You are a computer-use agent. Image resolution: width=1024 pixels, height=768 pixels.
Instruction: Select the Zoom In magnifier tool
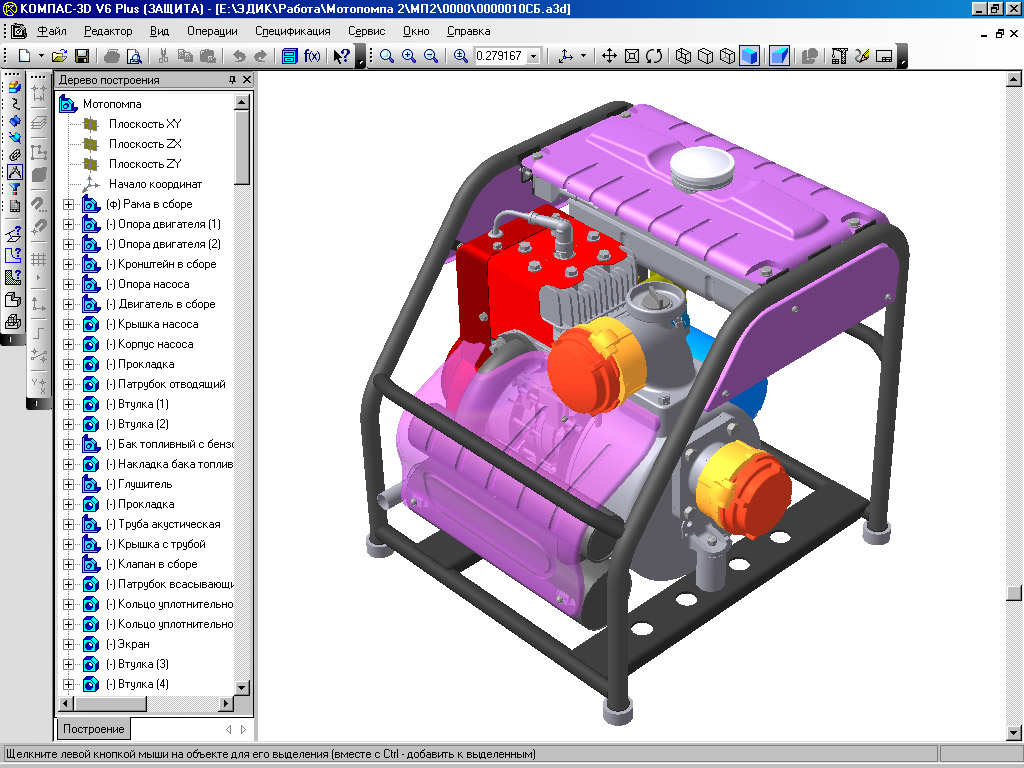(x=408, y=56)
